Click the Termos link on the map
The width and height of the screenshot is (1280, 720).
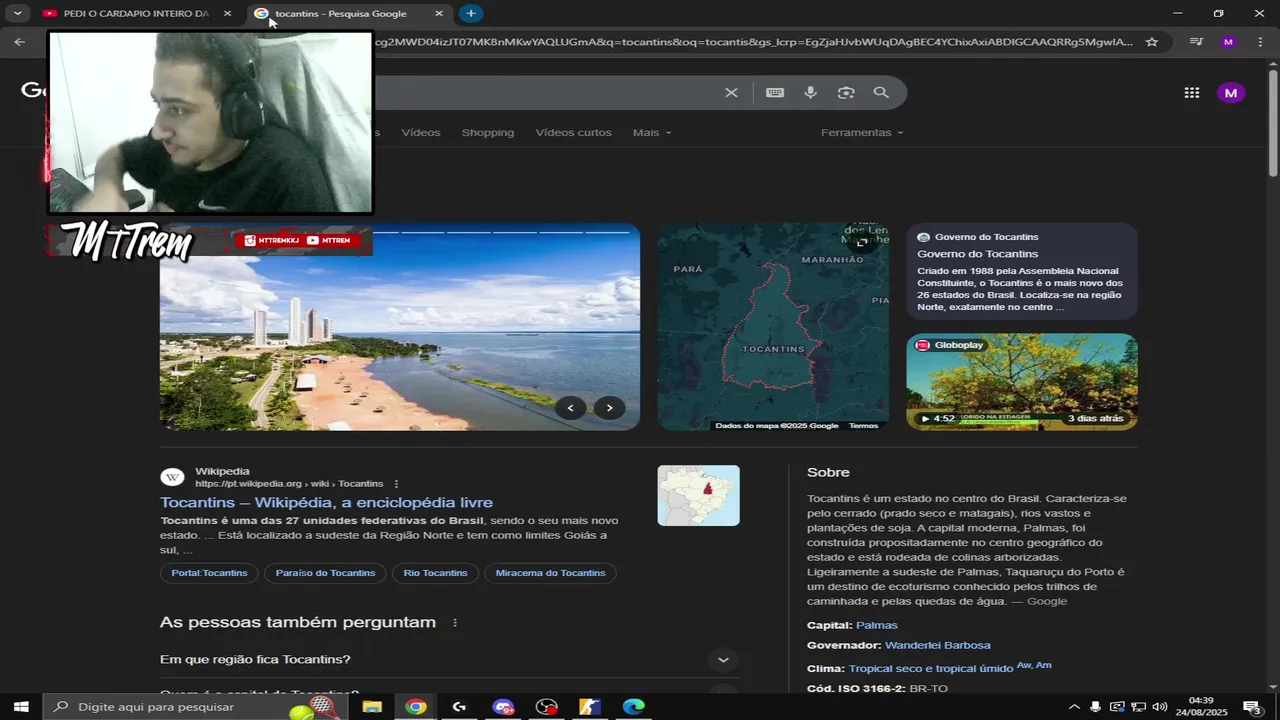coord(863,426)
